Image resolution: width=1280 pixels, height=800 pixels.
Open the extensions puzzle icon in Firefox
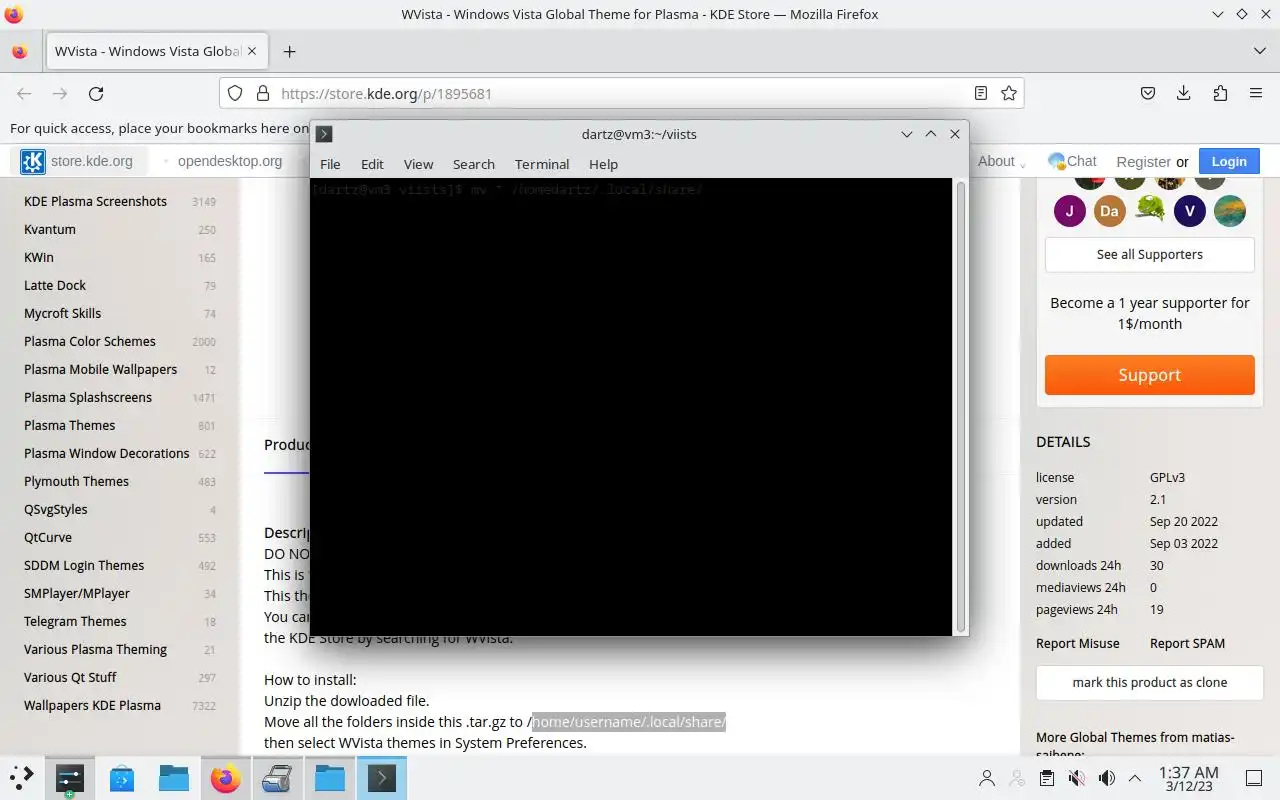point(1220,93)
